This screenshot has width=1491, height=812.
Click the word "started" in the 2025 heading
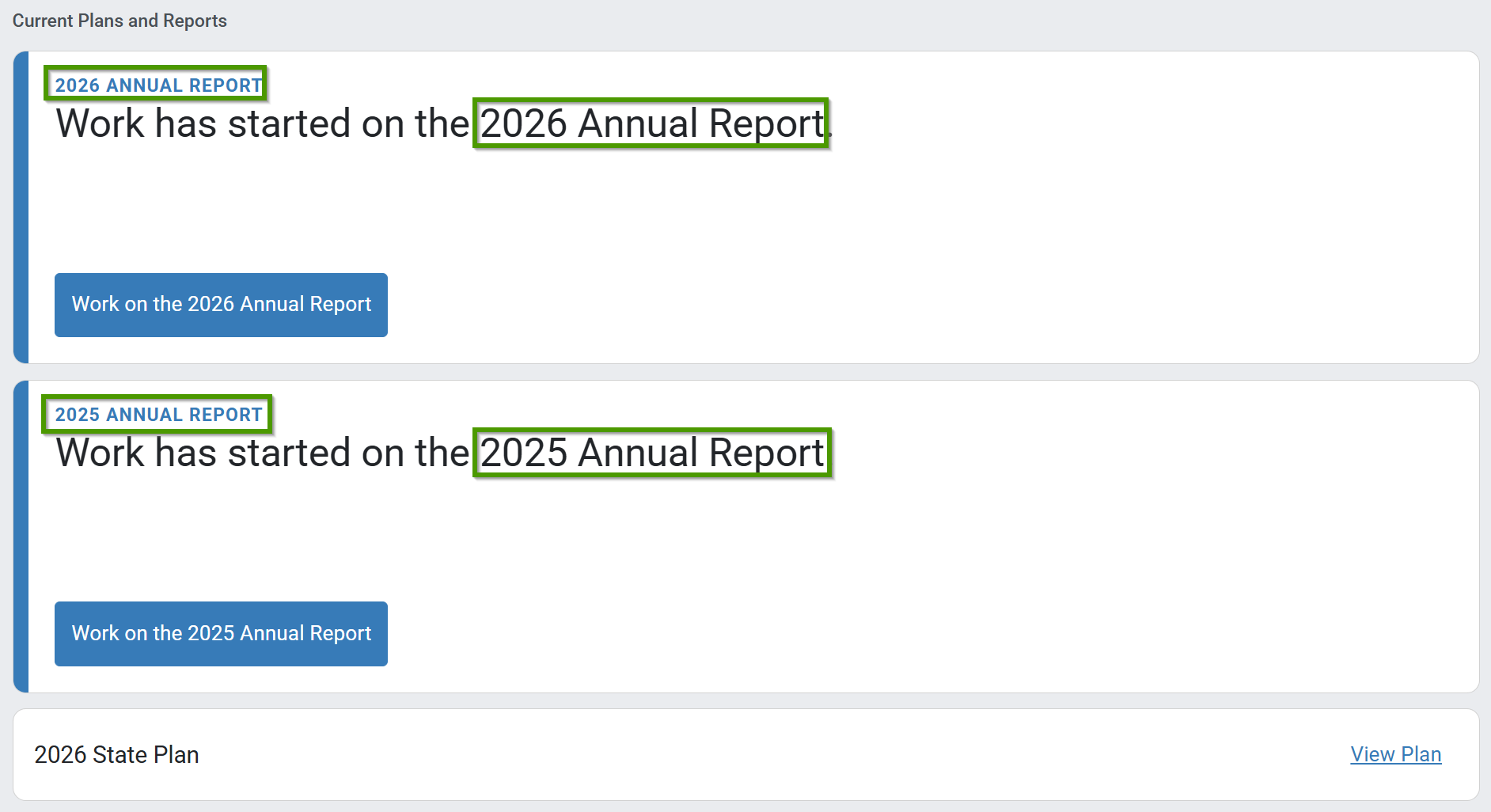289,453
